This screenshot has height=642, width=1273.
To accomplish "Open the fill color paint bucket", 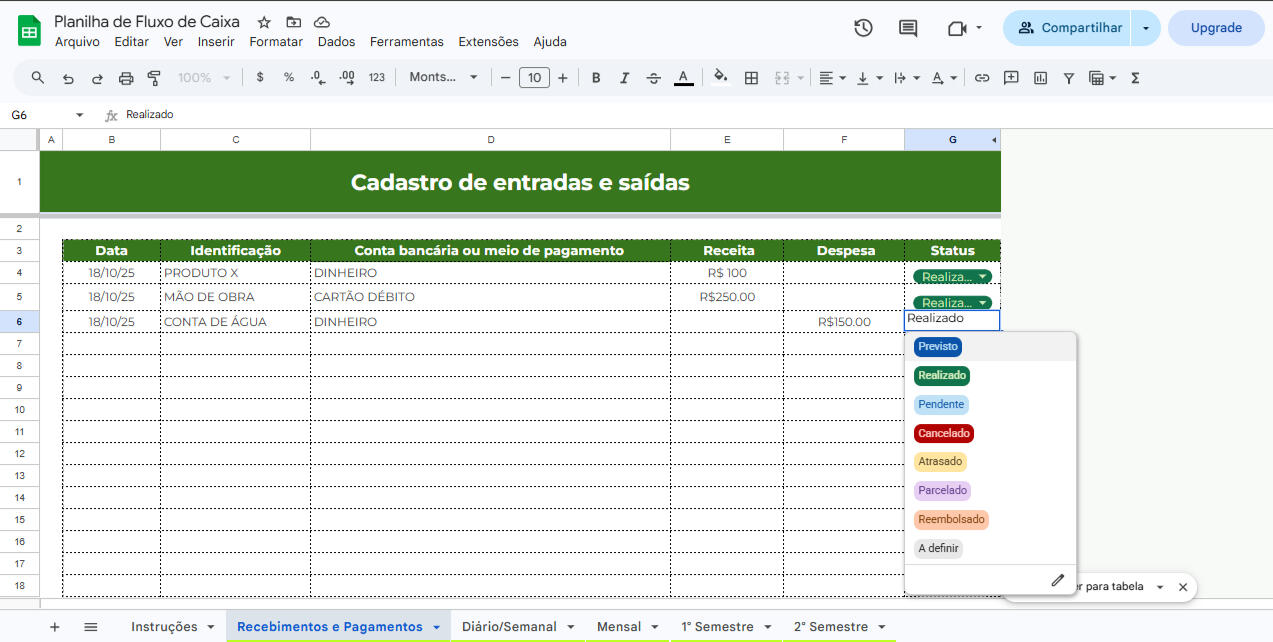I will [721, 78].
